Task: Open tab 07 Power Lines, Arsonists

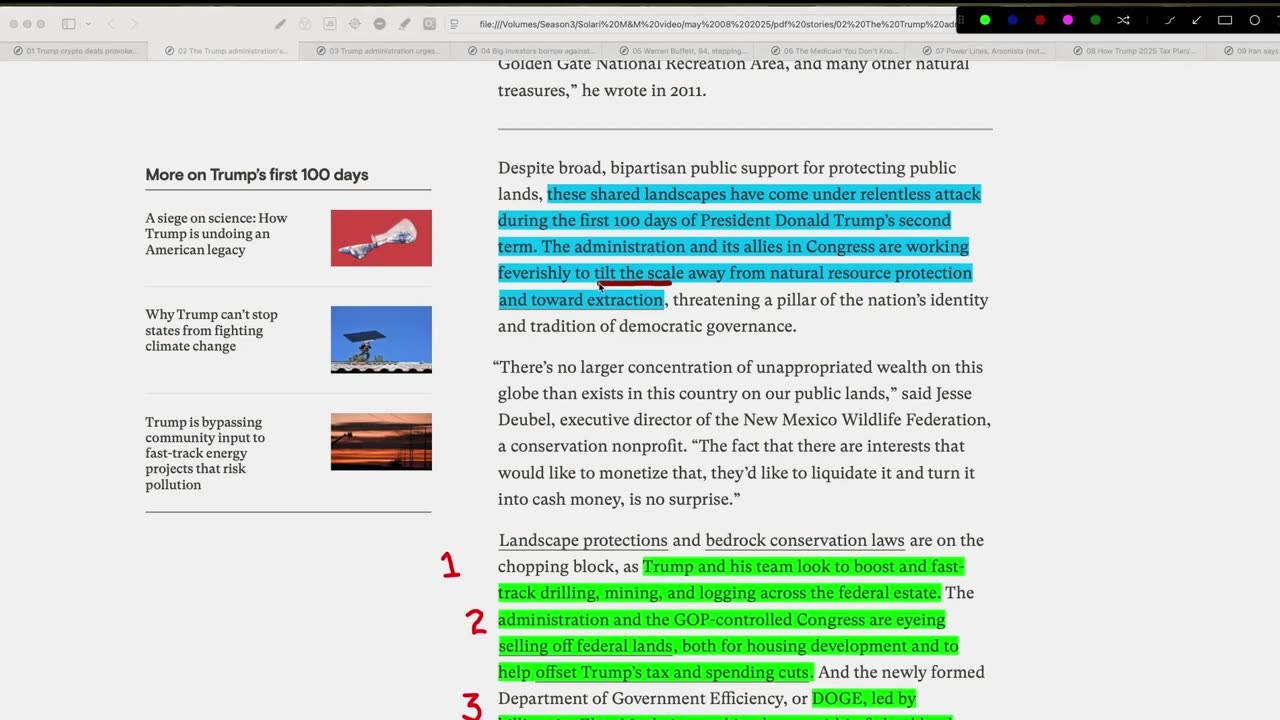Action: (x=979, y=50)
